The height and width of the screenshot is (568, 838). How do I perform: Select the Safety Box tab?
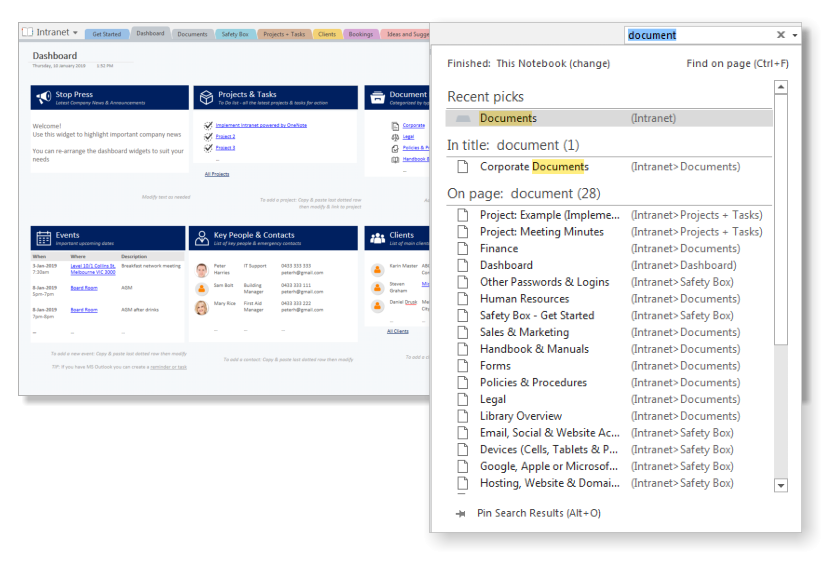click(235, 34)
